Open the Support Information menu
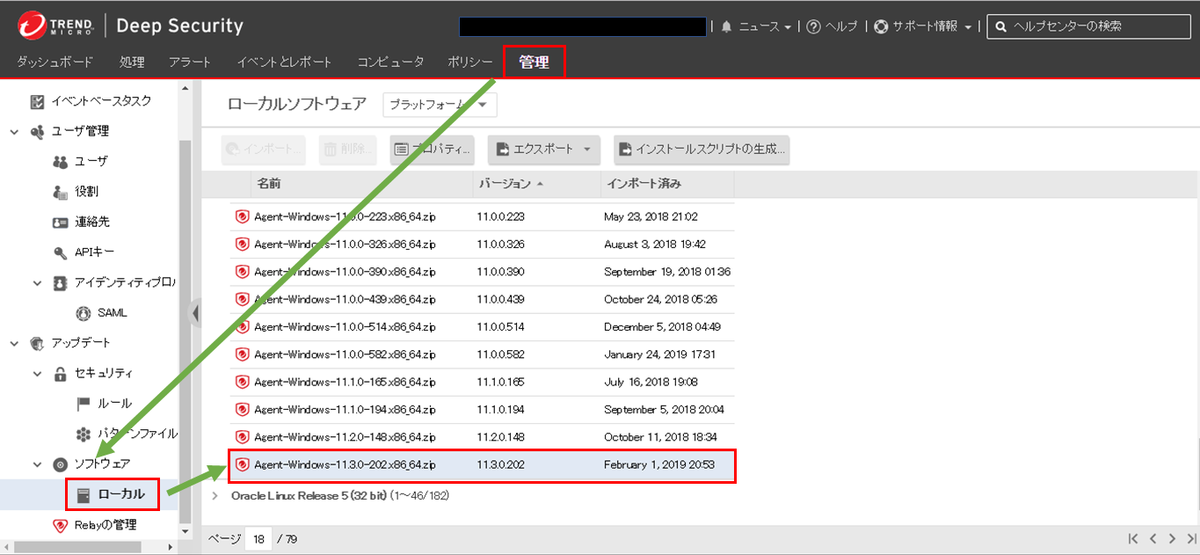This screenshot has width=1200, height=555. coord(923,27)
